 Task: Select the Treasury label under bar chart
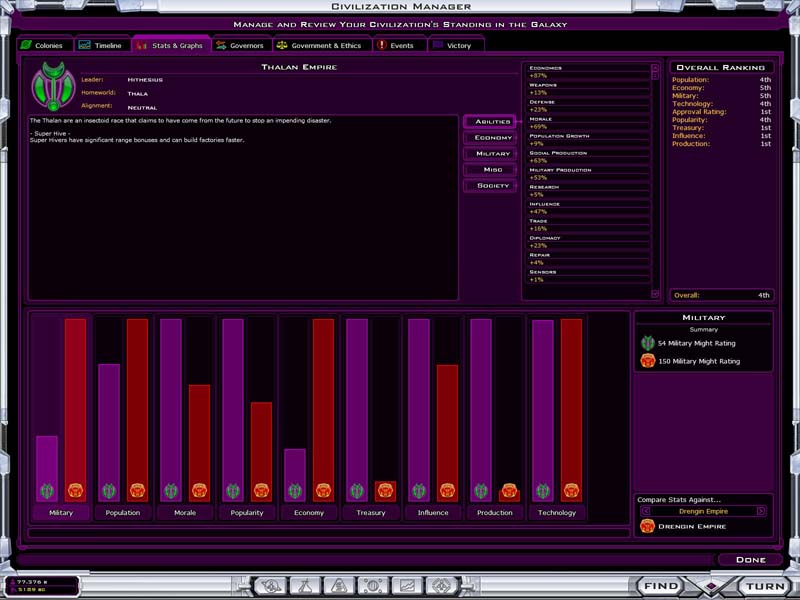[370, 513]
